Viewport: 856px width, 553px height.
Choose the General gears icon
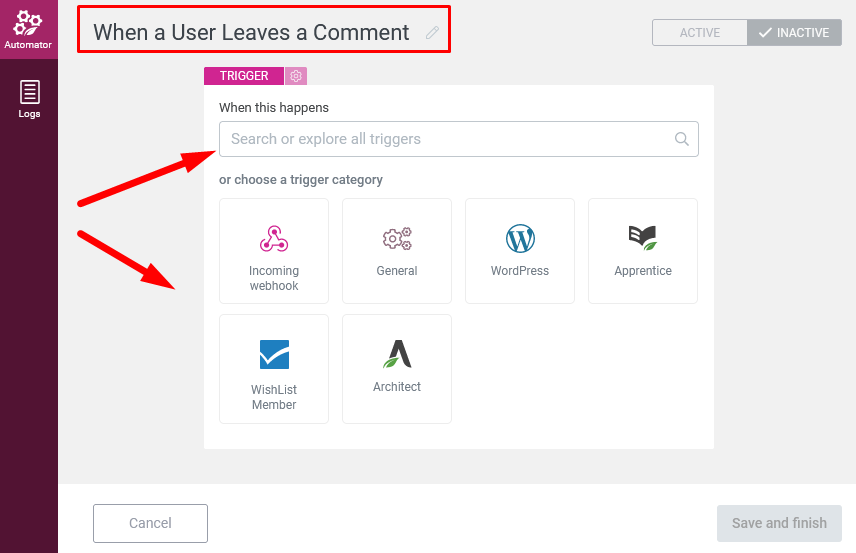click(397, 239)
